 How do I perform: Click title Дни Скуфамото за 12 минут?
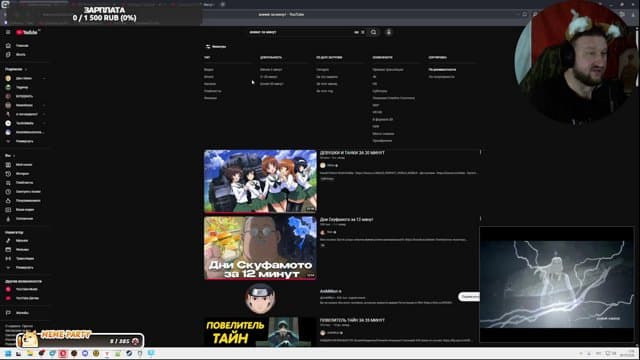(347, 219)
